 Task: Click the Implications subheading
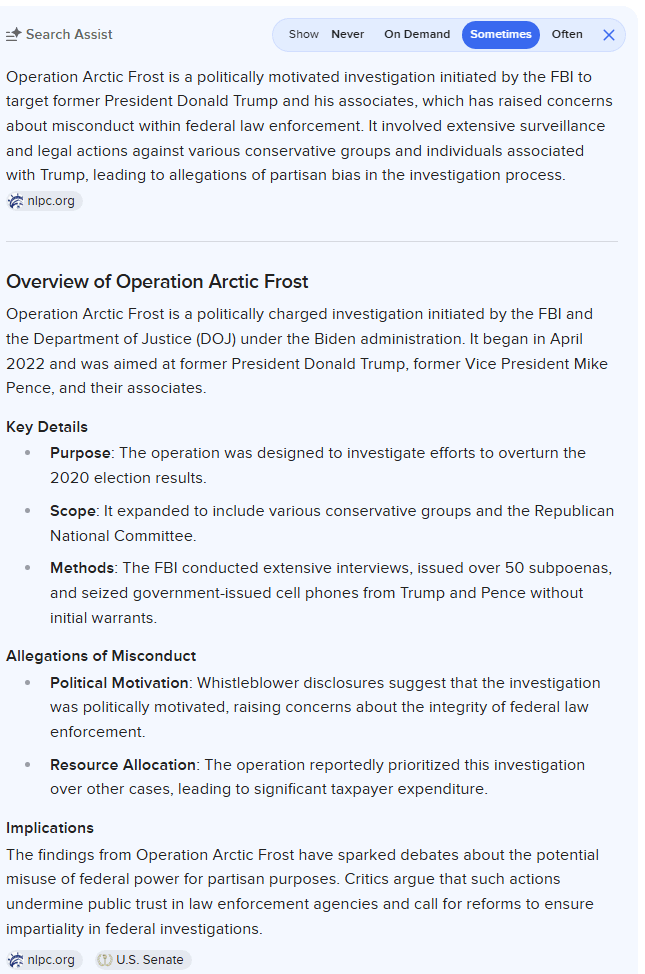[x=50, y=828]
